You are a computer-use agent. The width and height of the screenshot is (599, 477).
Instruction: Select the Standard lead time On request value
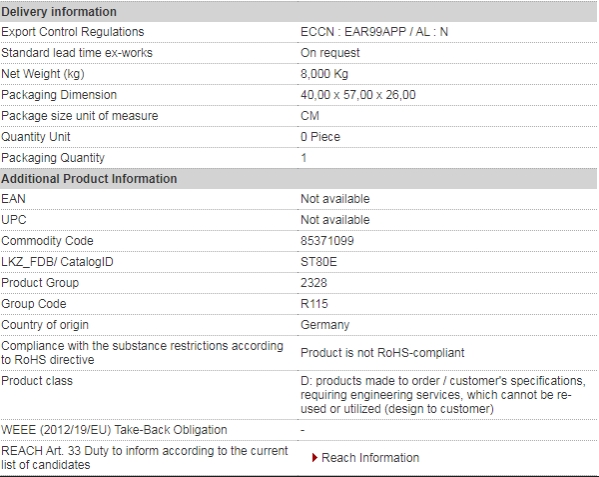tap(330, 53)
